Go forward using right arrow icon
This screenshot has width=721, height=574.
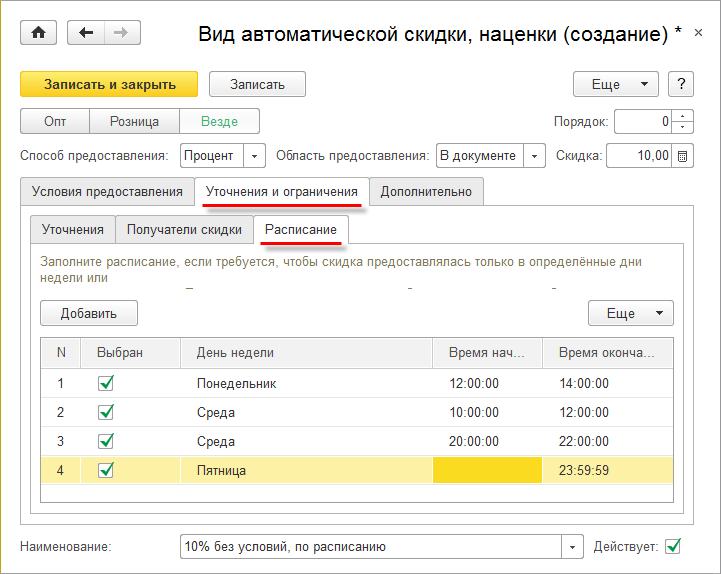click(x=120, y=33)
